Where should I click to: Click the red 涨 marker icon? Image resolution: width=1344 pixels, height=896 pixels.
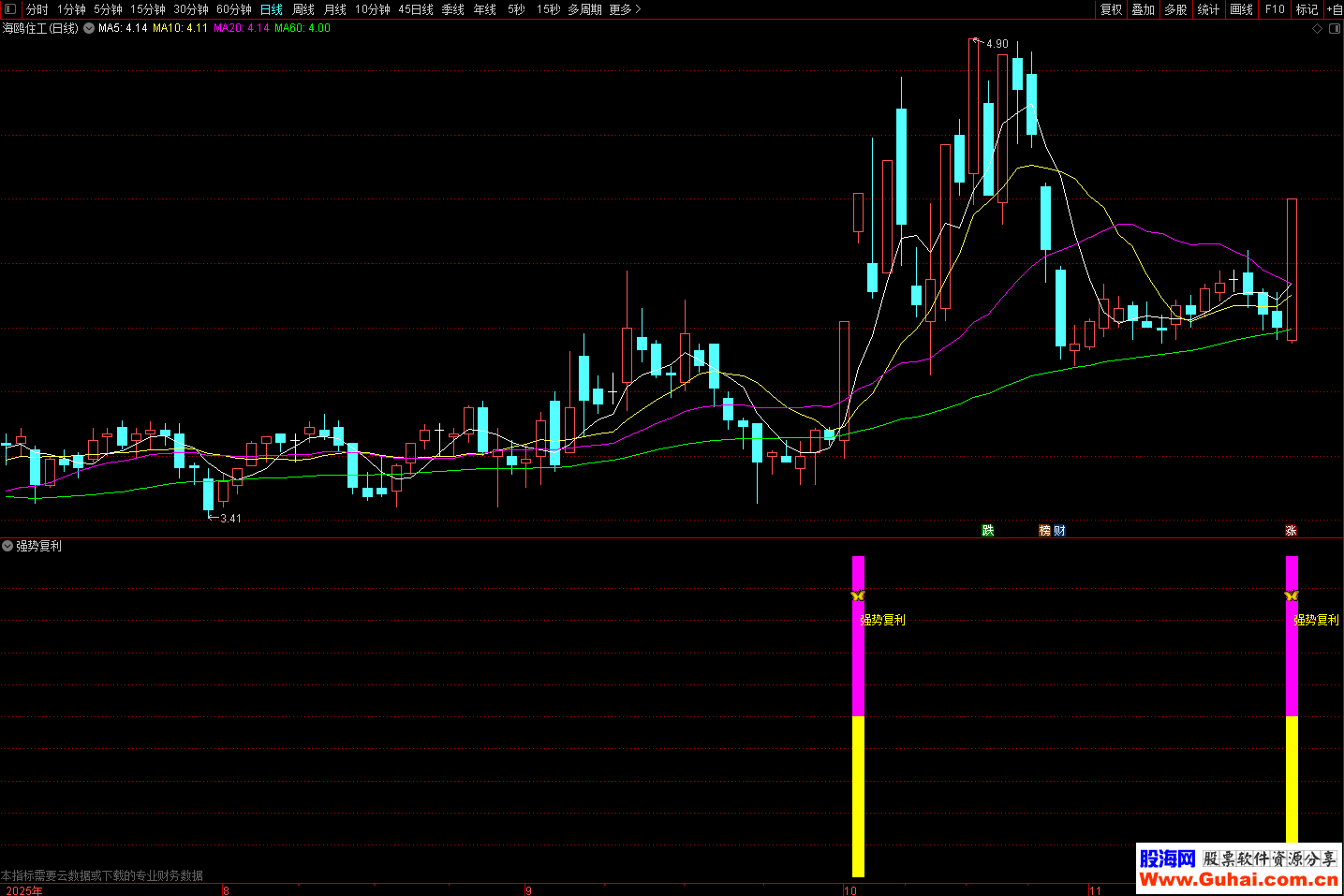coord(1291,531)
